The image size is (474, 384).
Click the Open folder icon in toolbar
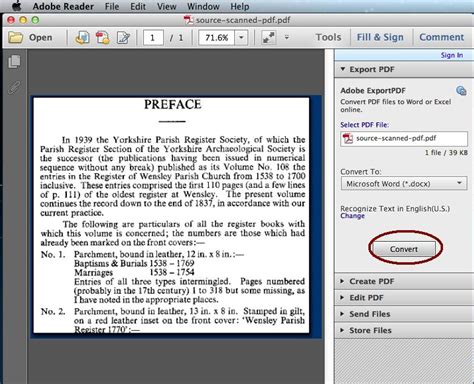tap(15, 37)
